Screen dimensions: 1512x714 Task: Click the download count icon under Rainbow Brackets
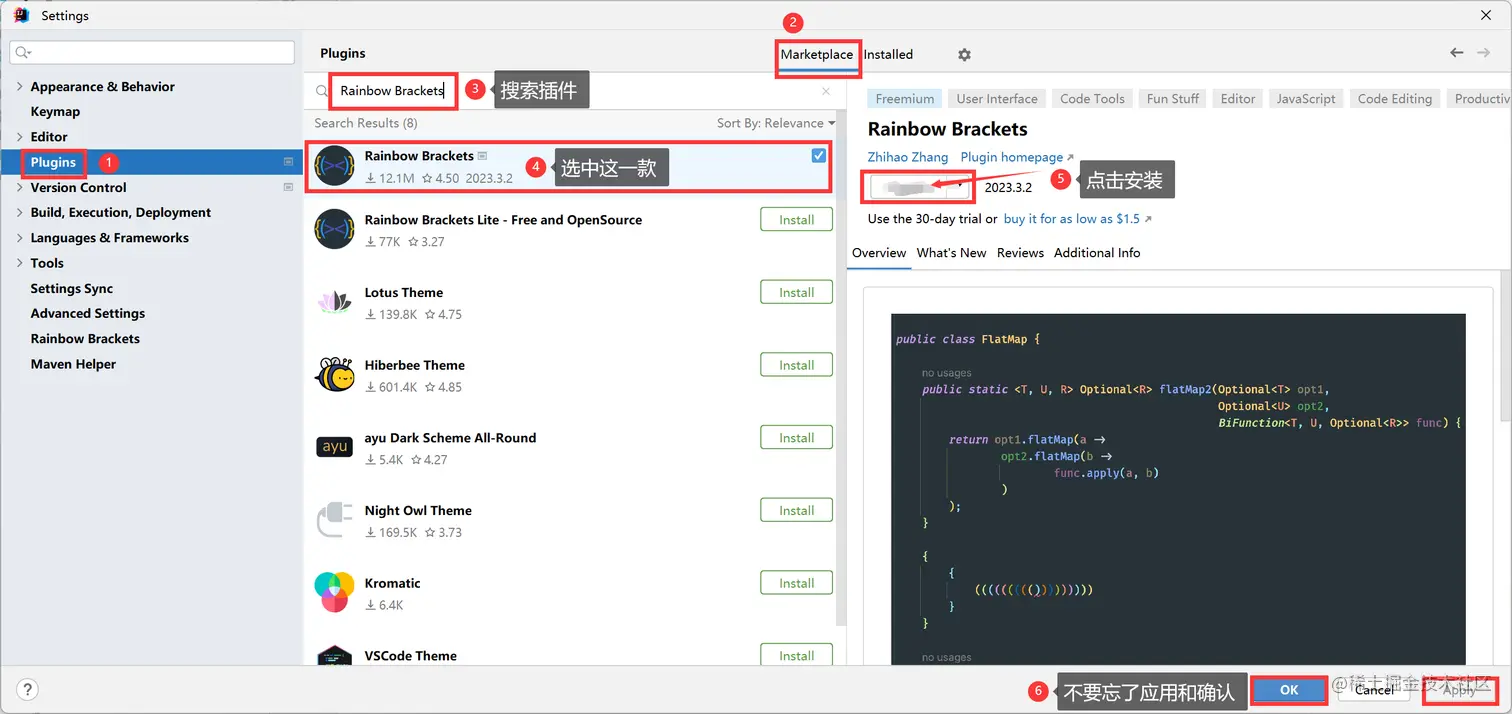tap(371, 179)
